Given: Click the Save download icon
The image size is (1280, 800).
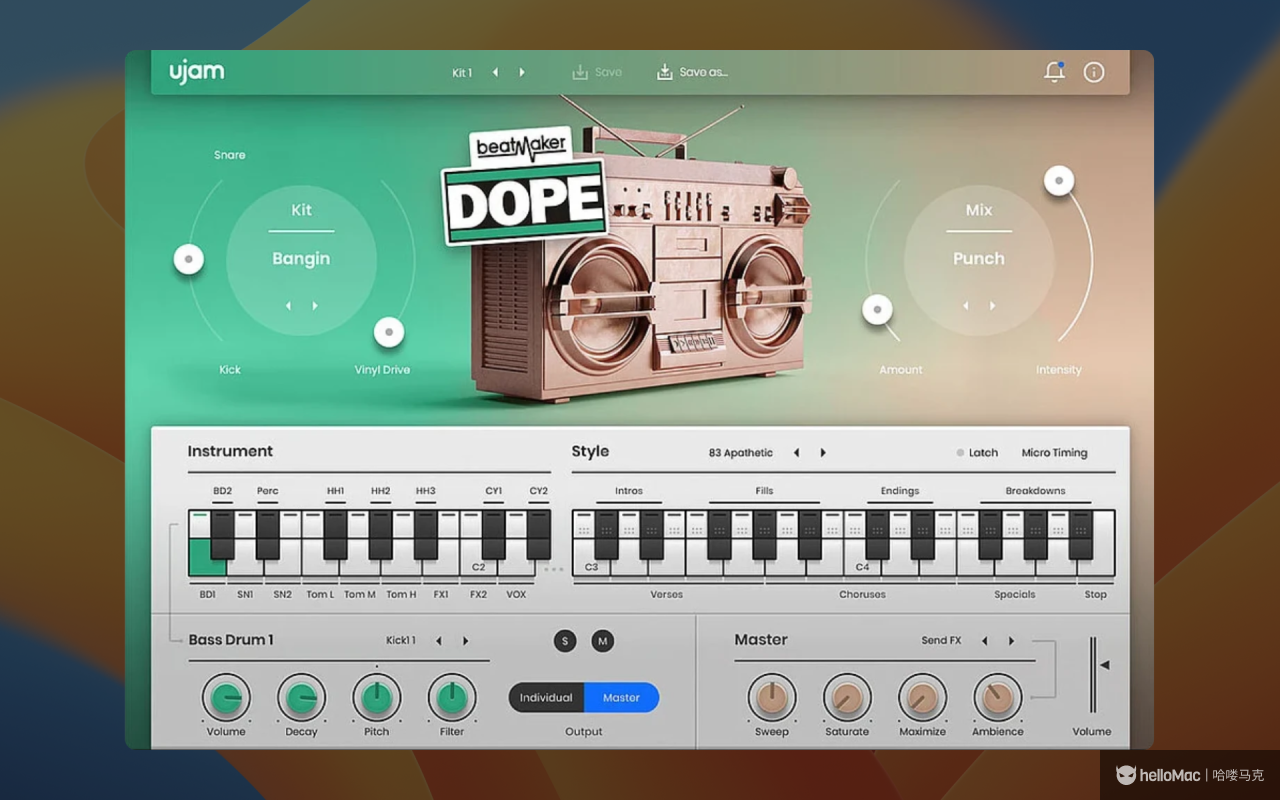Looking at the screenshot, I should 579,72.
